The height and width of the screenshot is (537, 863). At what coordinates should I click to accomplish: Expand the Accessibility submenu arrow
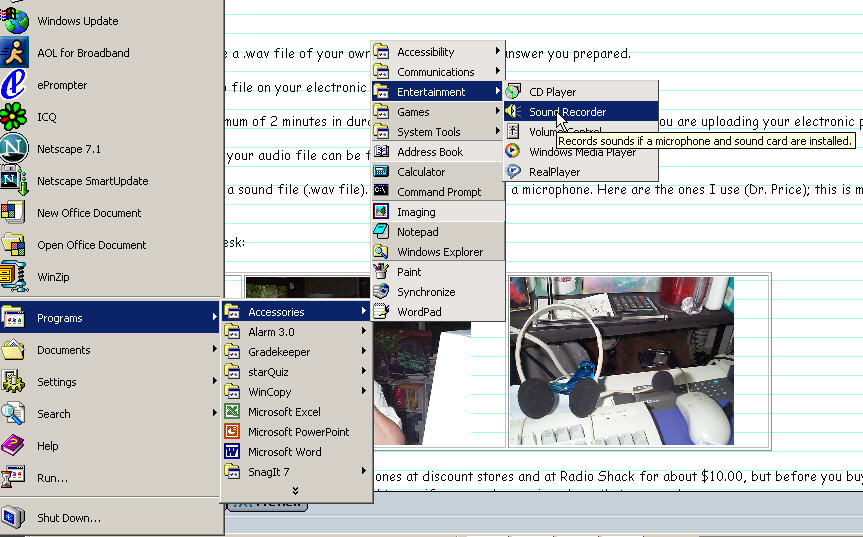pos(497,51)
